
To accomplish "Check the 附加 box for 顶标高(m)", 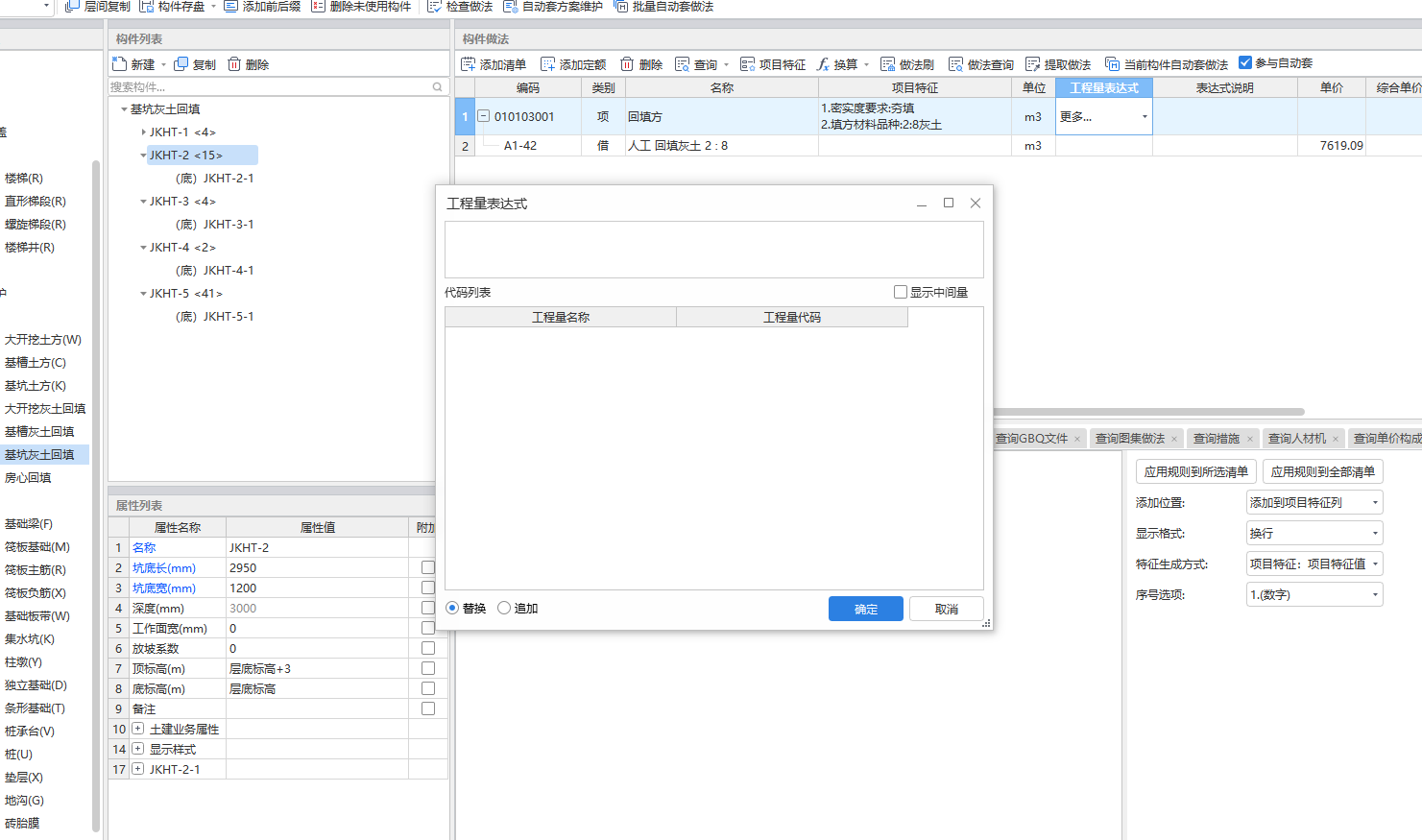I will 428,668.
